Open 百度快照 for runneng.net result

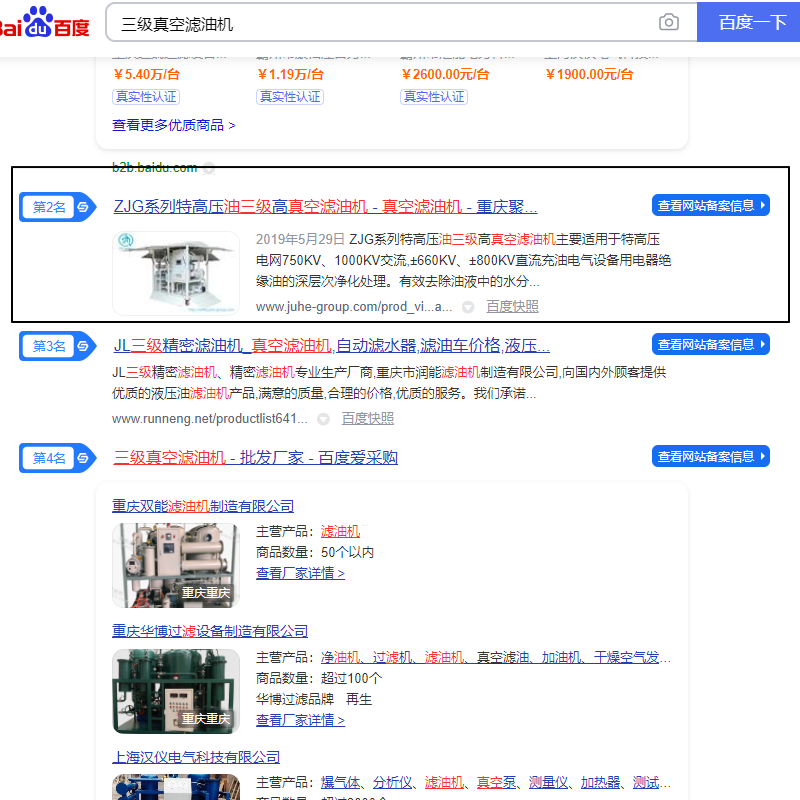tap(367, 419)
